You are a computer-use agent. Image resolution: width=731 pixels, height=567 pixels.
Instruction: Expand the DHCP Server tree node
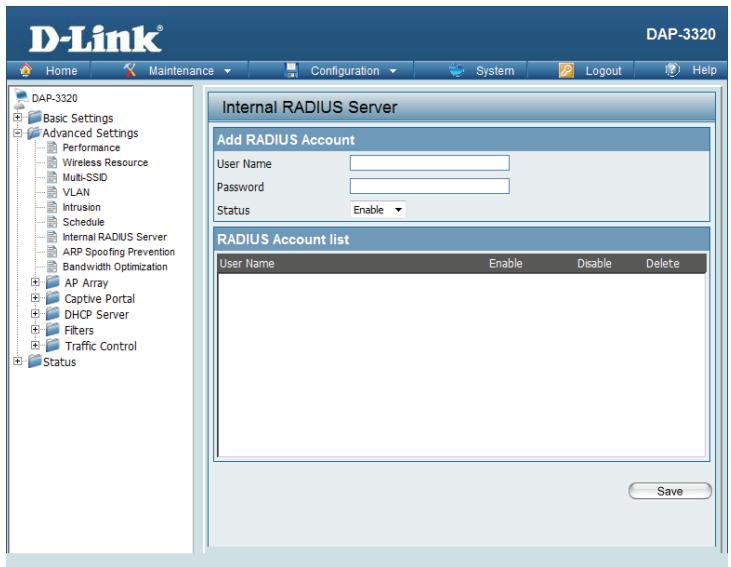point(35,314)
